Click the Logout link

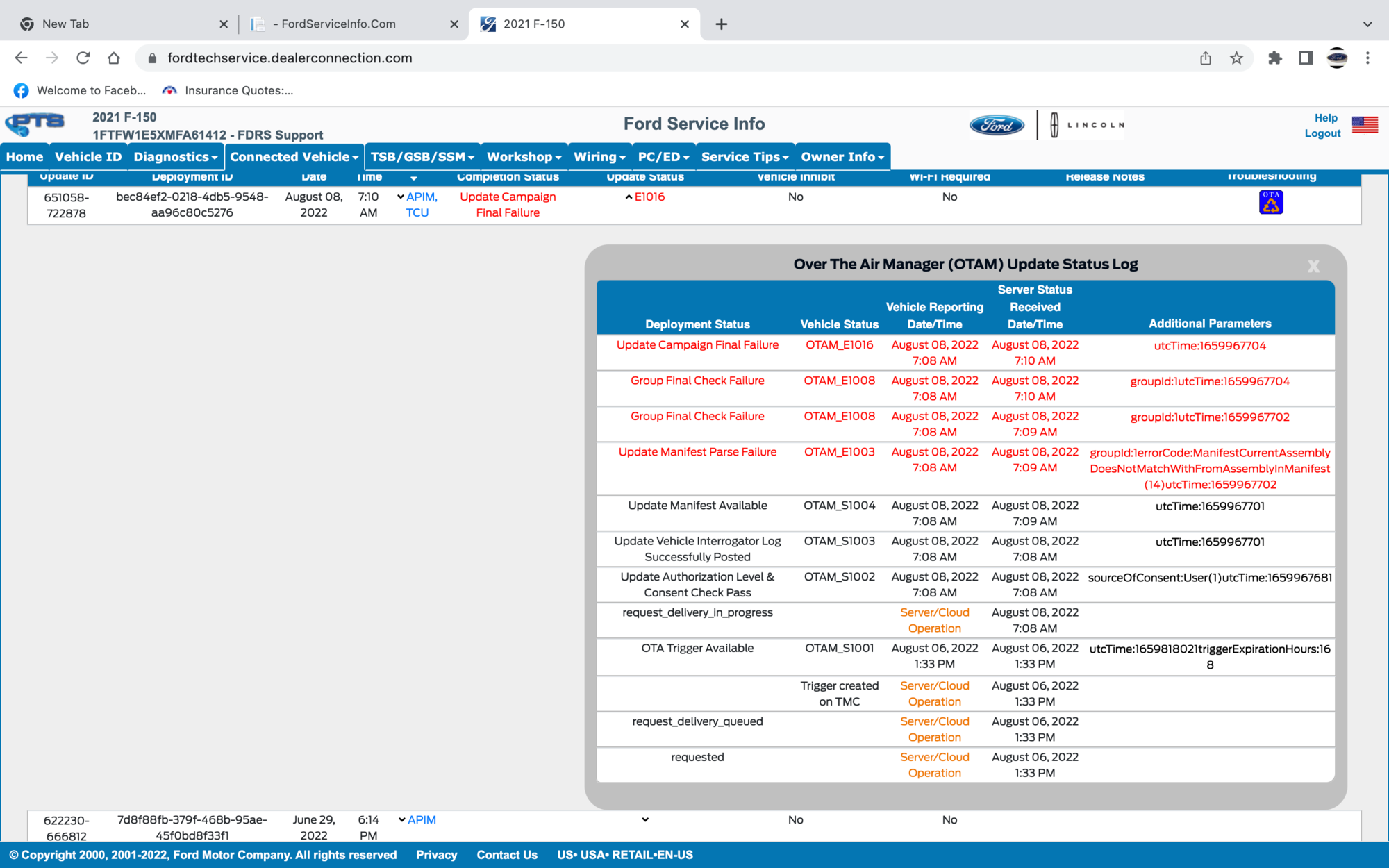[1322, 133]
